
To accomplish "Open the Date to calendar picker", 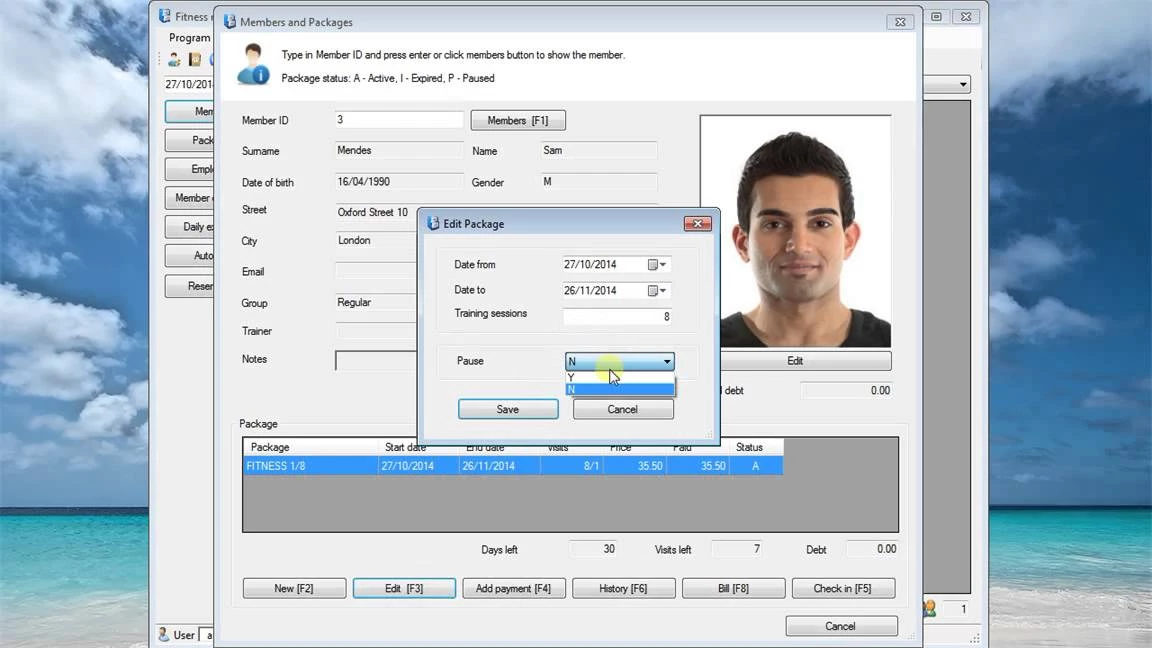I will [656, 291].
